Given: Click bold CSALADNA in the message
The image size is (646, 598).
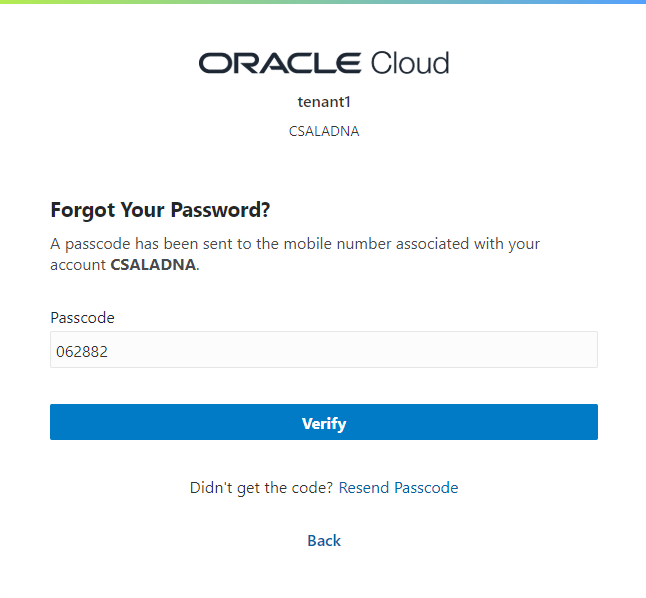Looking at the screenshot, I should (152, 265).
